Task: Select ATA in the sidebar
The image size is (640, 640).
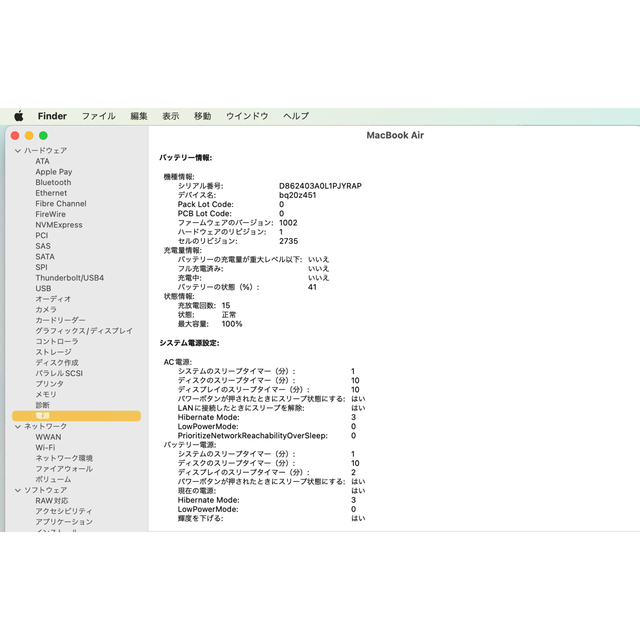Action: pos(42,161)
